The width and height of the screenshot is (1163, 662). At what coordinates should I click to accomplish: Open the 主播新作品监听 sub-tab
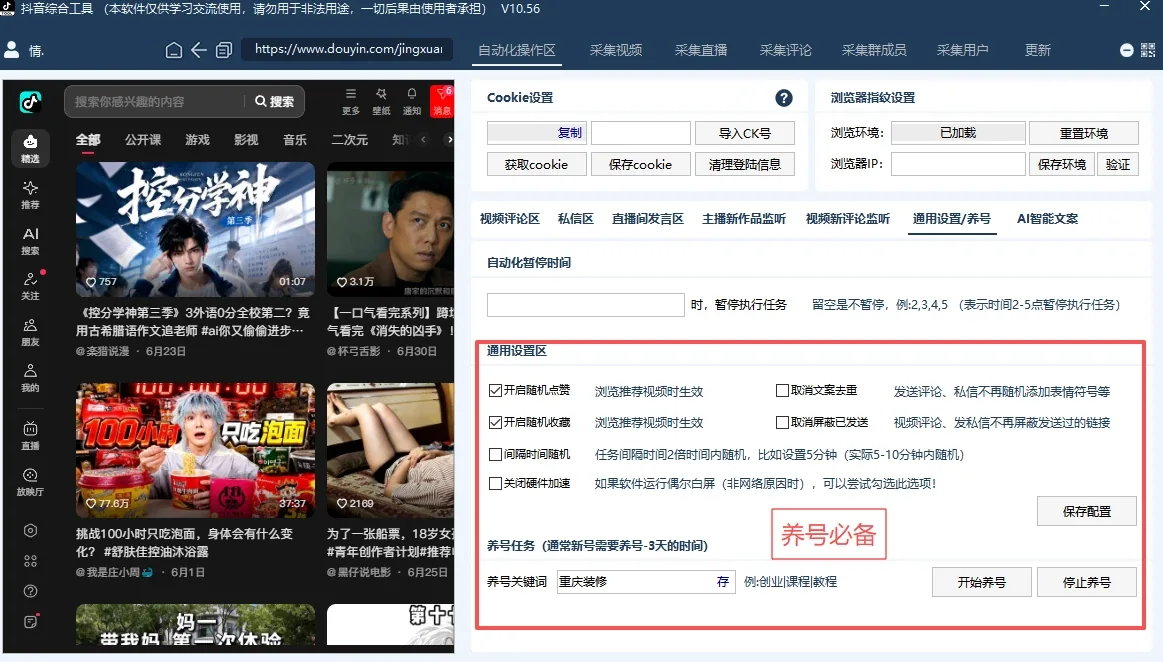click(744, 219)
